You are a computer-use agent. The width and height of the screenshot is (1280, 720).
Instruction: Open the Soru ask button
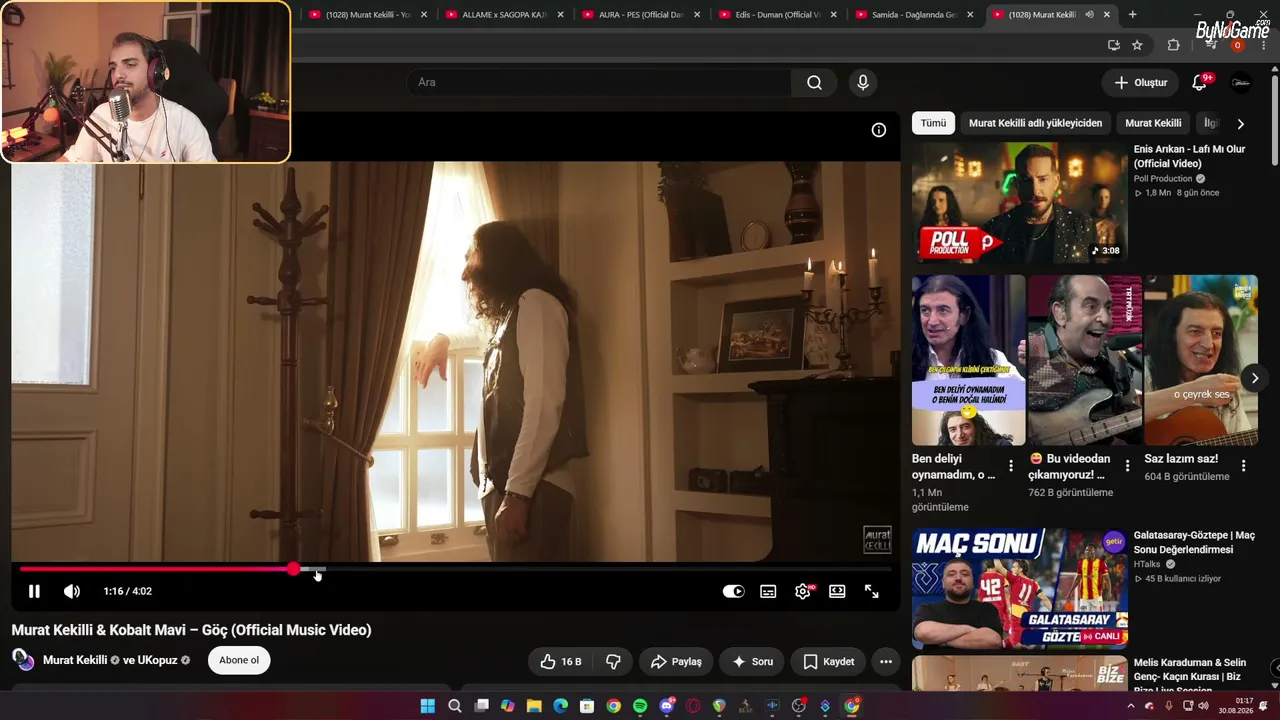pyautogui.click(x=752, y=661)
